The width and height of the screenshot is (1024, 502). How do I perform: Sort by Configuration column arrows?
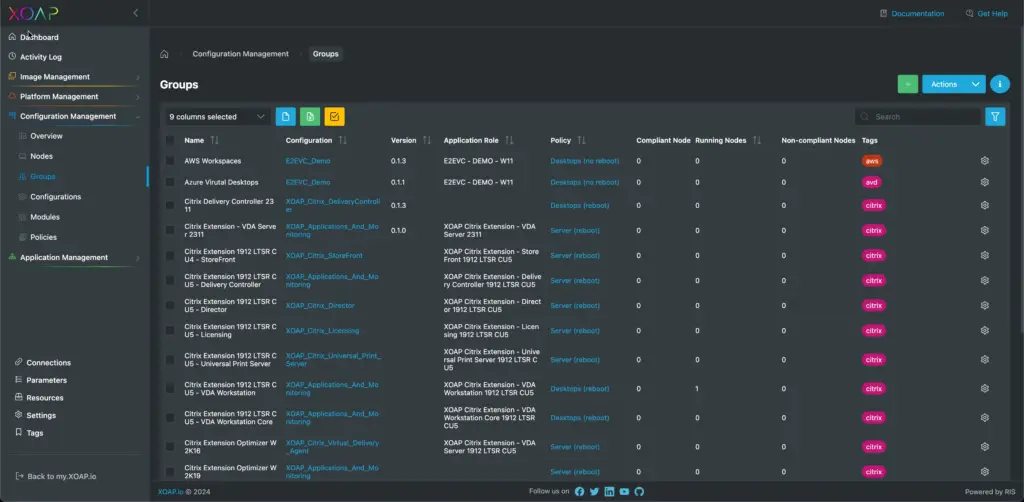tap(342, 140)
